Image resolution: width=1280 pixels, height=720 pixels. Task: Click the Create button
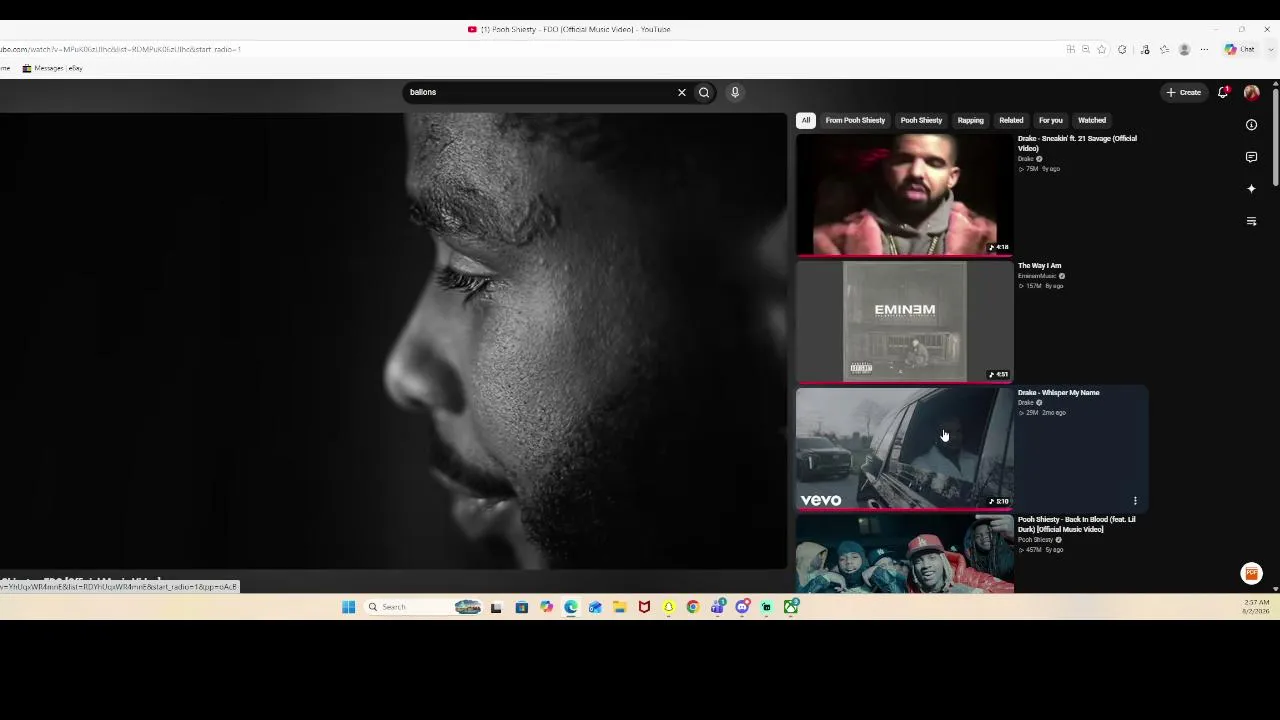pyautogui.click(x=1183, y=92)
